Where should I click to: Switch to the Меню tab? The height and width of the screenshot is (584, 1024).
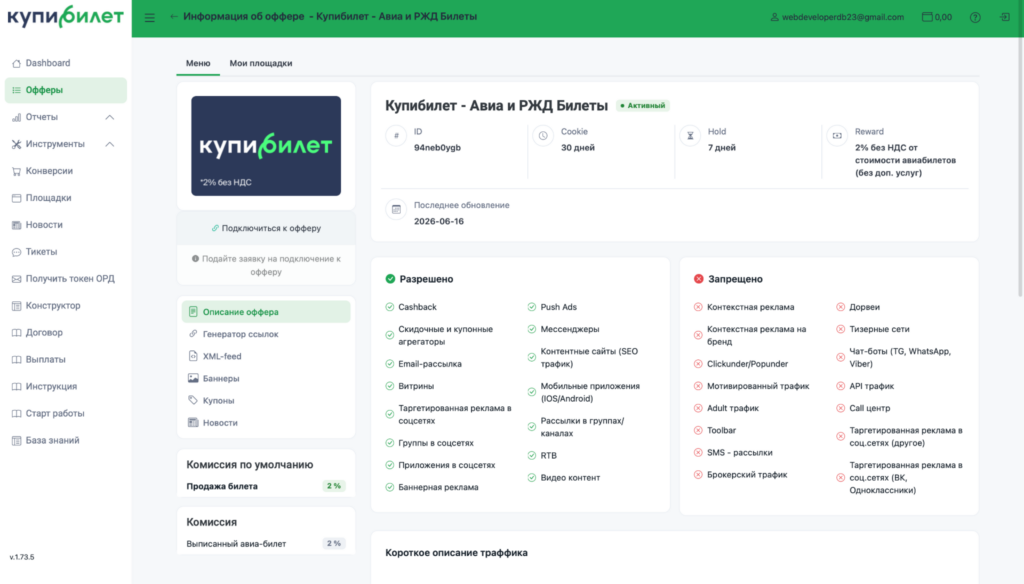pyautogui.click(x=198, y=63)
